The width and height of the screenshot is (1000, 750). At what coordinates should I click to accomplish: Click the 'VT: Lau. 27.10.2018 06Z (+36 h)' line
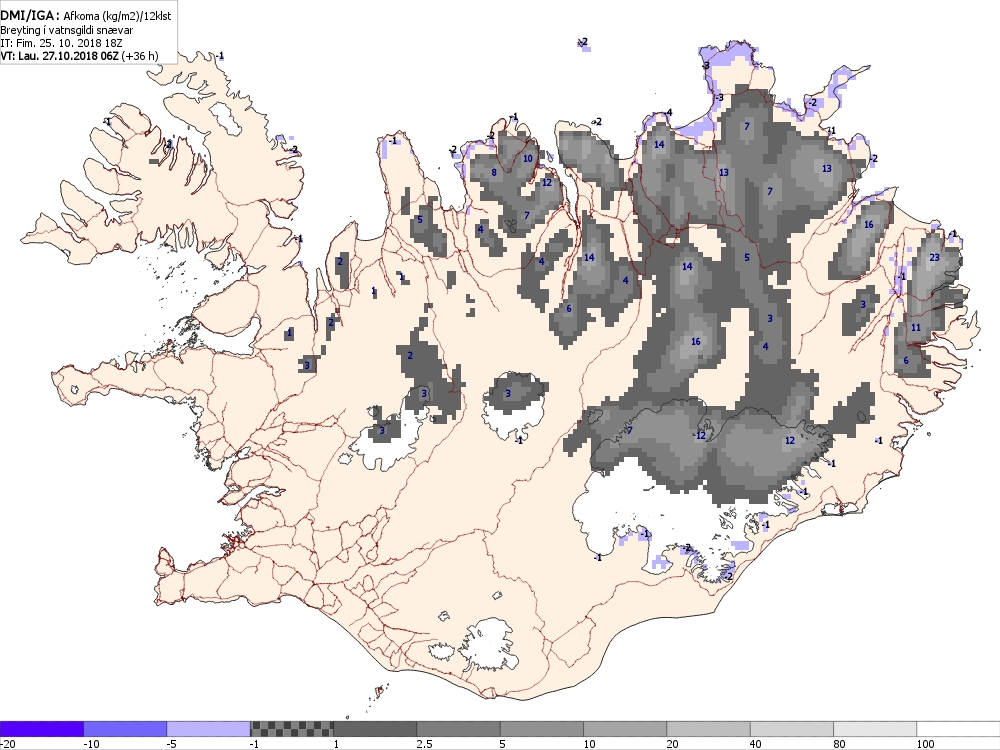(79, 55)
